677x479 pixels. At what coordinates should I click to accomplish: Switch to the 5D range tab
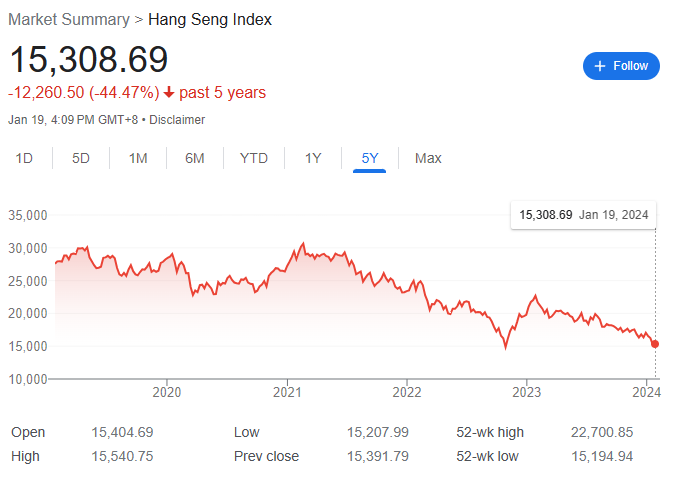[81, 158]
